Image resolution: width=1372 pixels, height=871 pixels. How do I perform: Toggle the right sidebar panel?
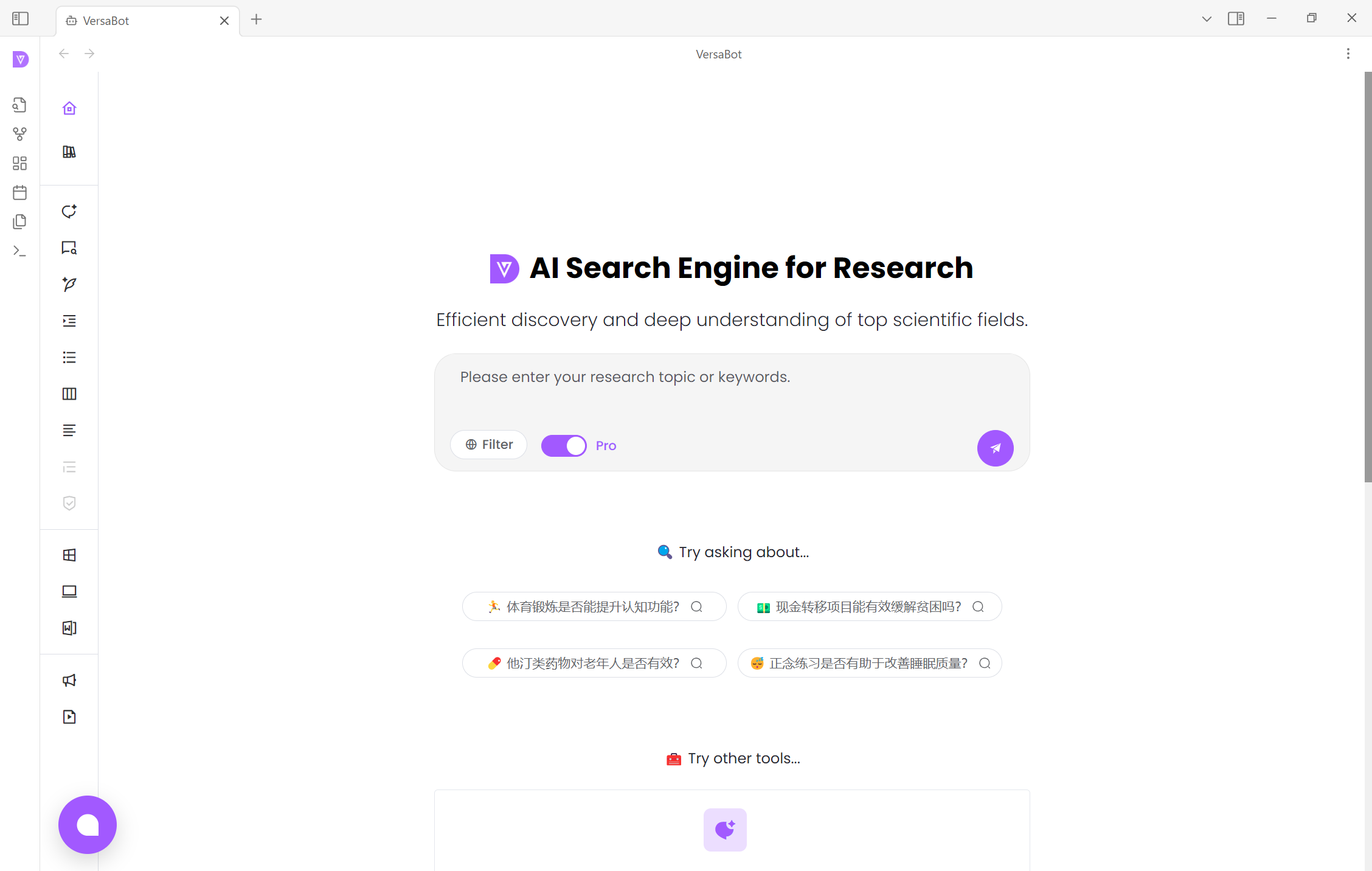click(1236, 19)
